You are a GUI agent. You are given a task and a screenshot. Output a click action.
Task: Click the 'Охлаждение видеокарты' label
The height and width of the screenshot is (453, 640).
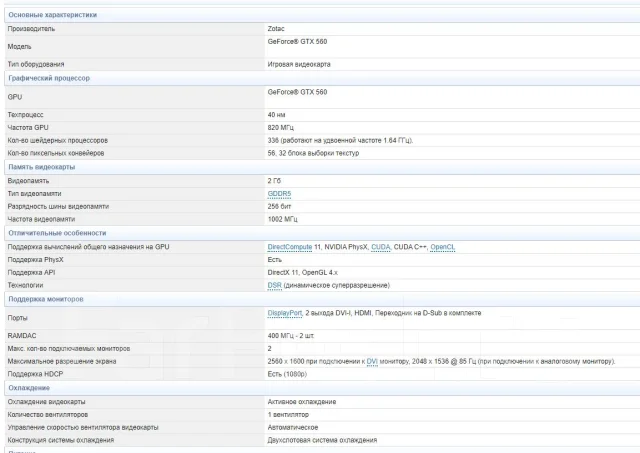pyautogui.click(x=46, y=402)
